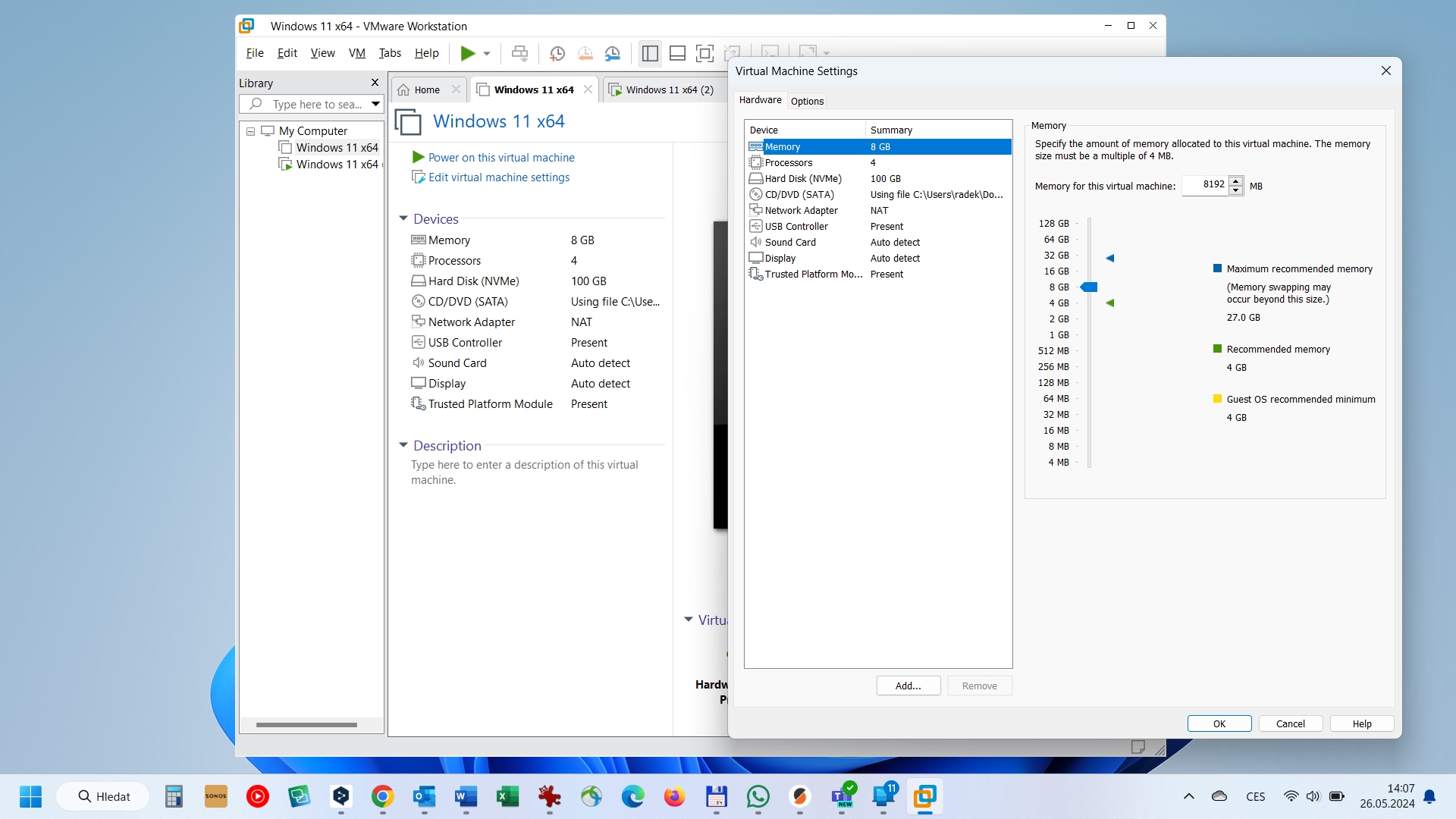
Task: Click the memory slider thumb at 8 GB
Action: [x=1089, y=287]
